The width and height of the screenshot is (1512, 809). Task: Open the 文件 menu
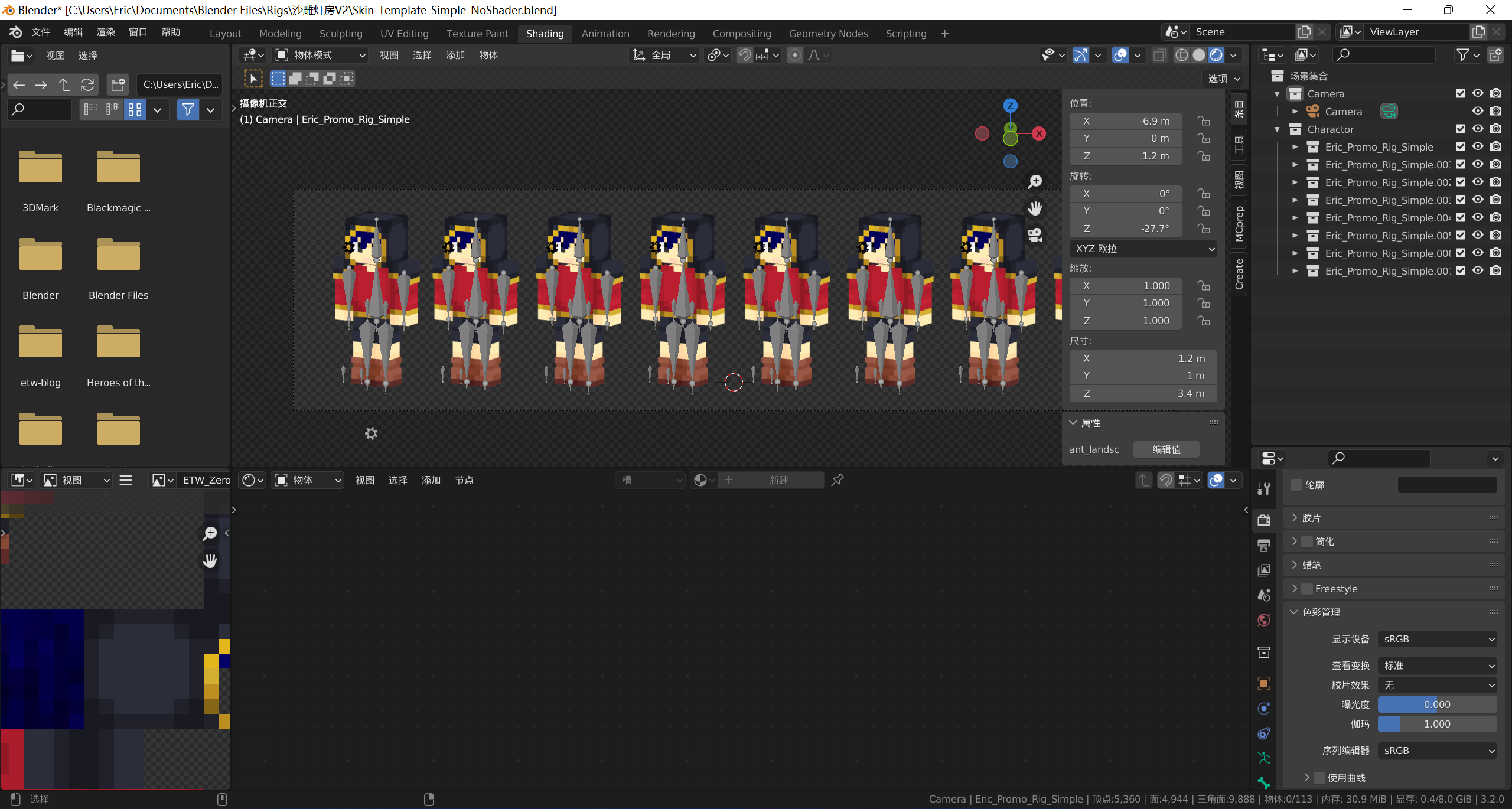coord(41,32)
